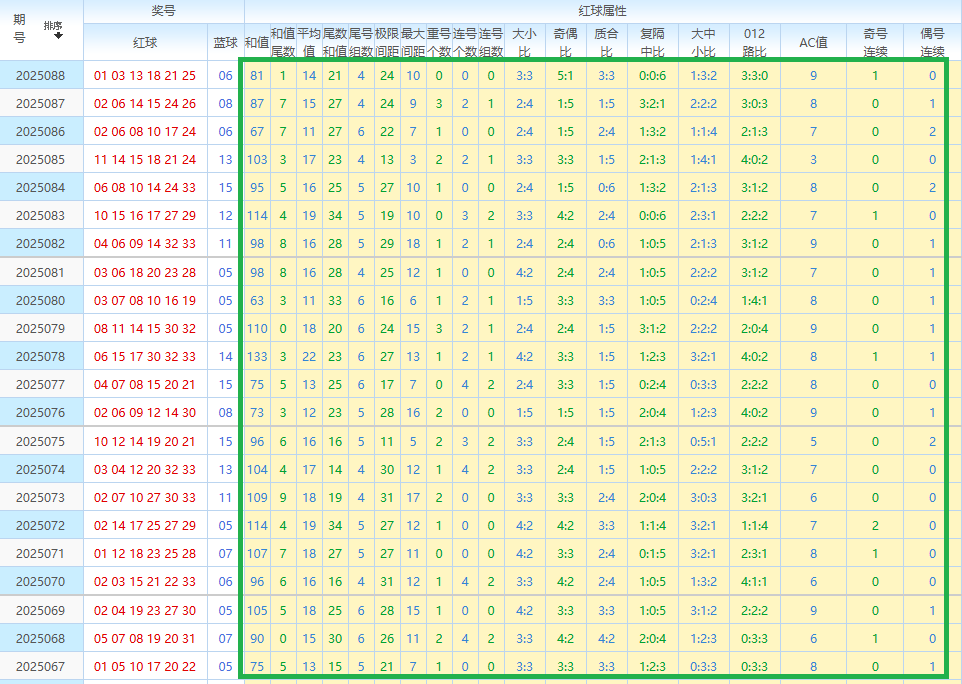Click the 蓝球 column header
The height and width of the screenshot is (684, 962).
point(225,43)
